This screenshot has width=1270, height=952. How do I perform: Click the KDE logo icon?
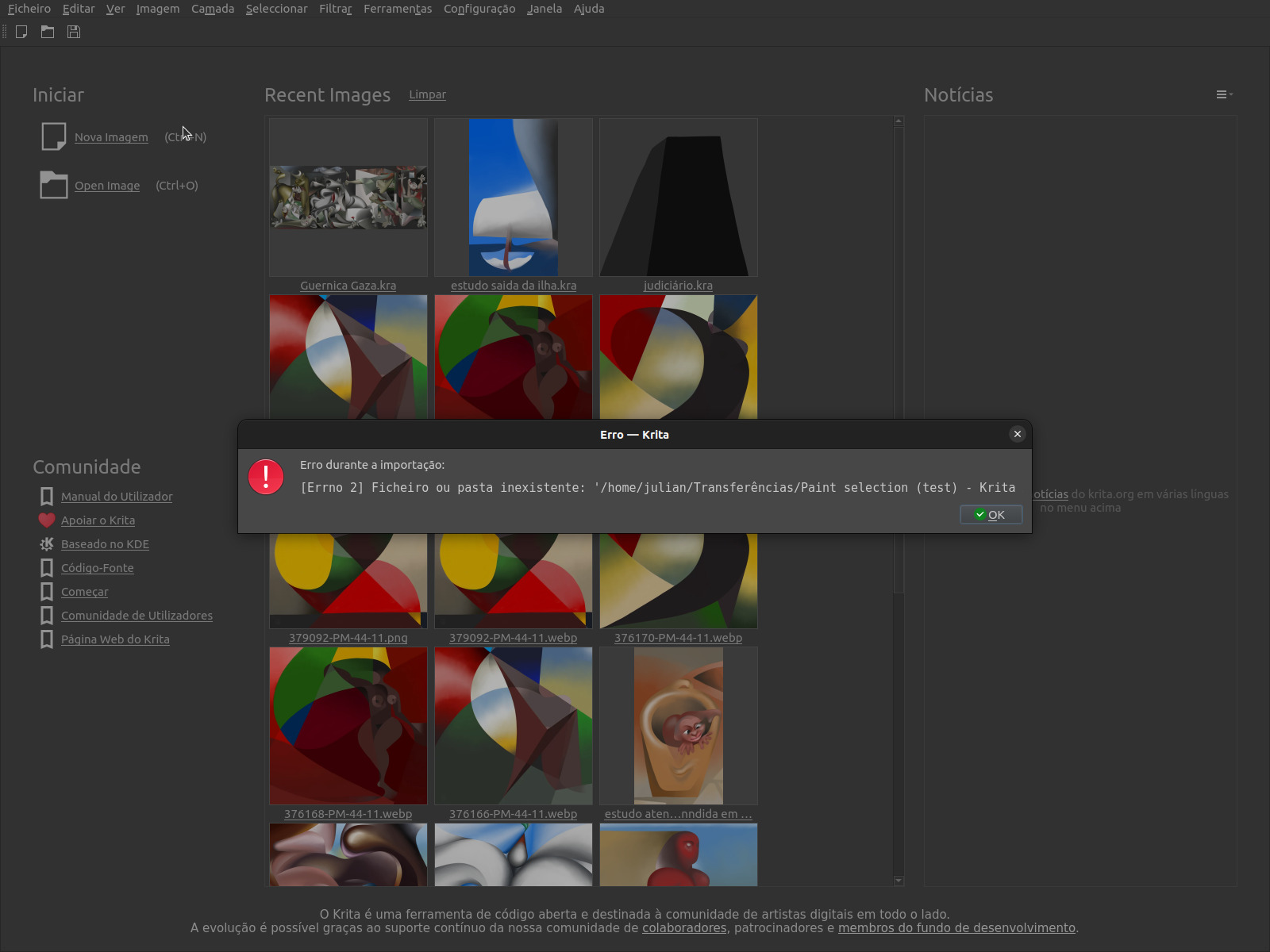click(x=47, y=544)
